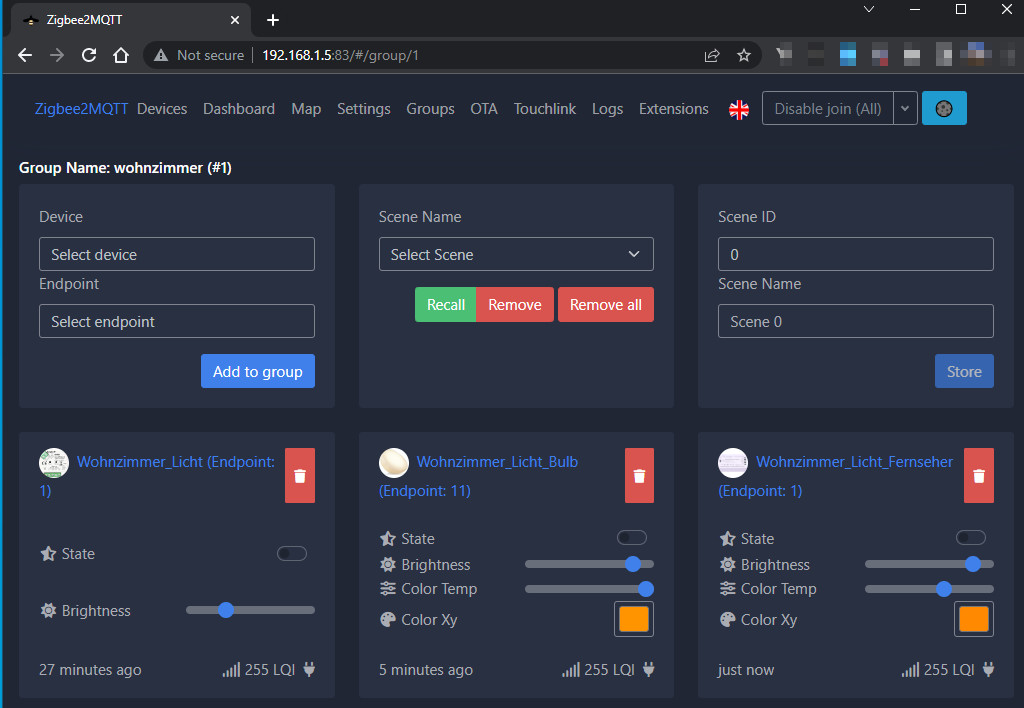Screen dimensions: 1024x708
Task: Open Color Xy swatch for Wohnzimmer_Licht_Bulb
Action: (x=634, y=619)
